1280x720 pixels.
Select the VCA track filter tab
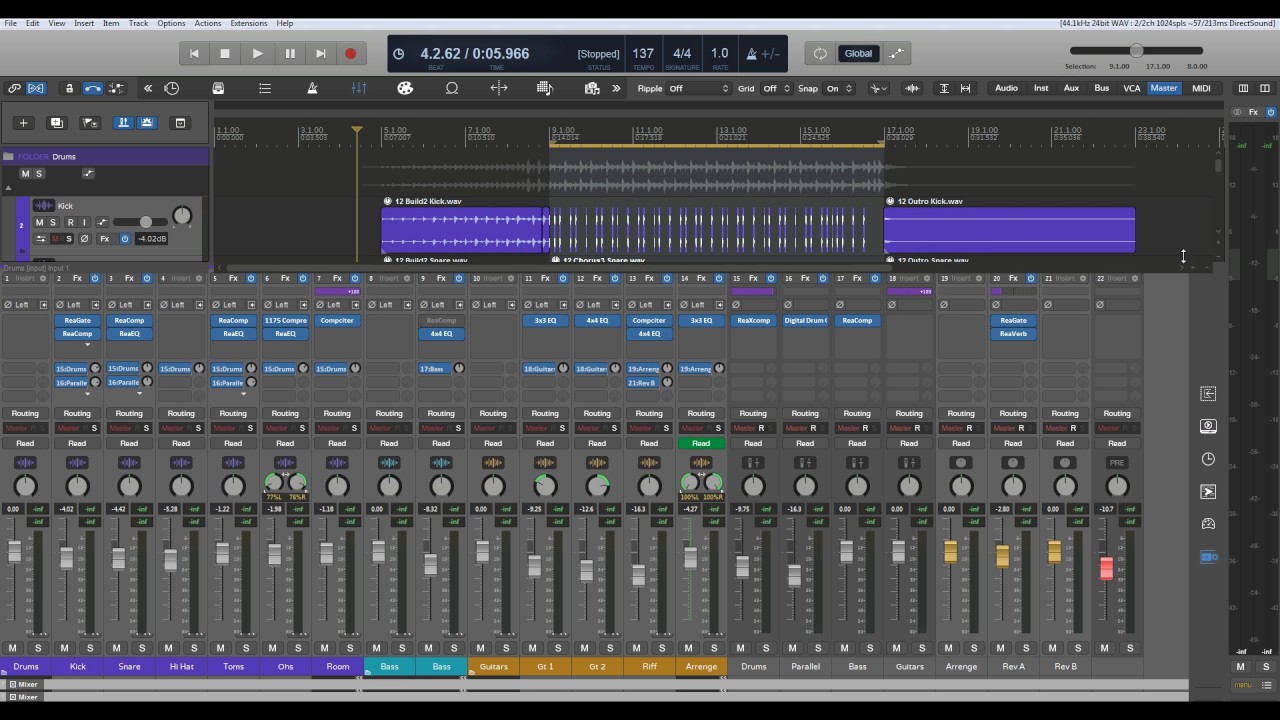1131,88
